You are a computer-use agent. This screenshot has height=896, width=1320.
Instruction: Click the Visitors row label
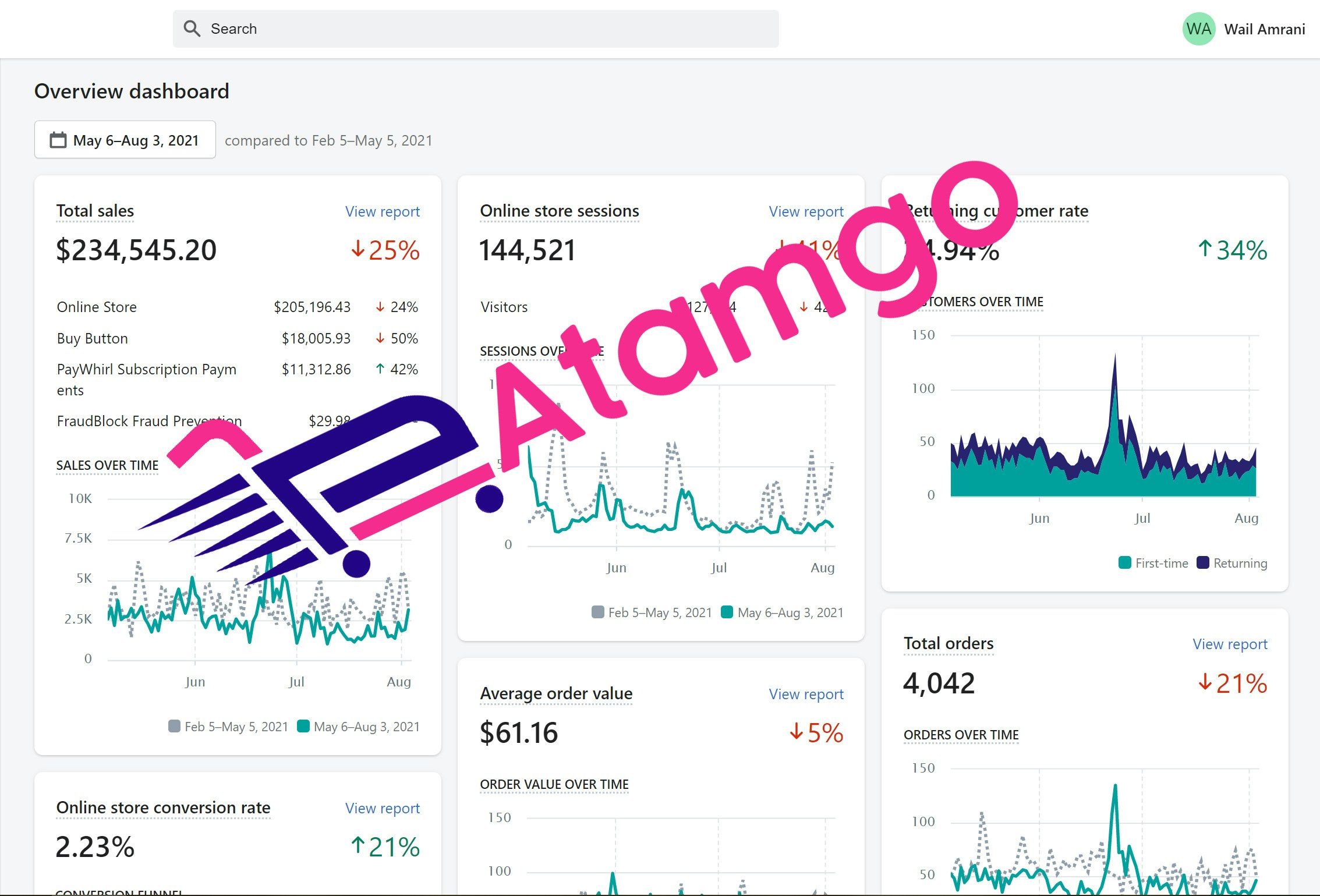(x=504, y=307)
